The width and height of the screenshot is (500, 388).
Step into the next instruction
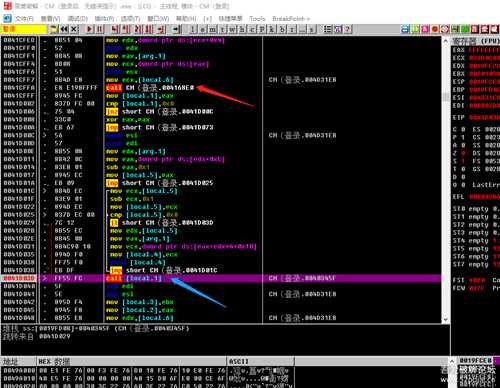pyautogui.click(x=115, y=29)
